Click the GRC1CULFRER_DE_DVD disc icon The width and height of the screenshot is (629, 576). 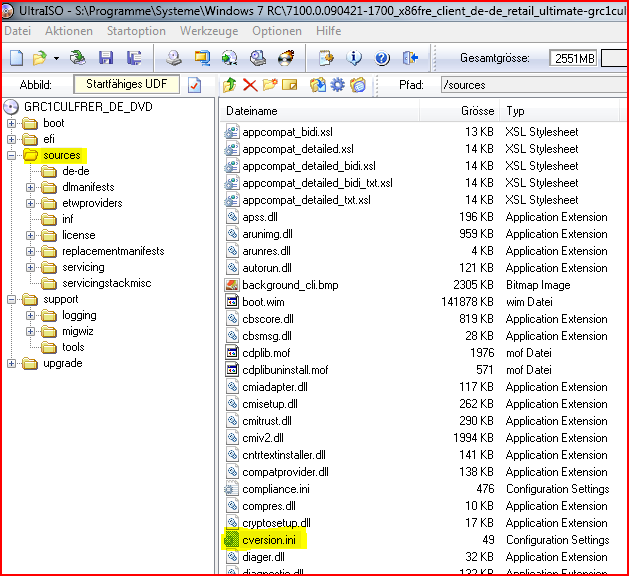(11, 107)
